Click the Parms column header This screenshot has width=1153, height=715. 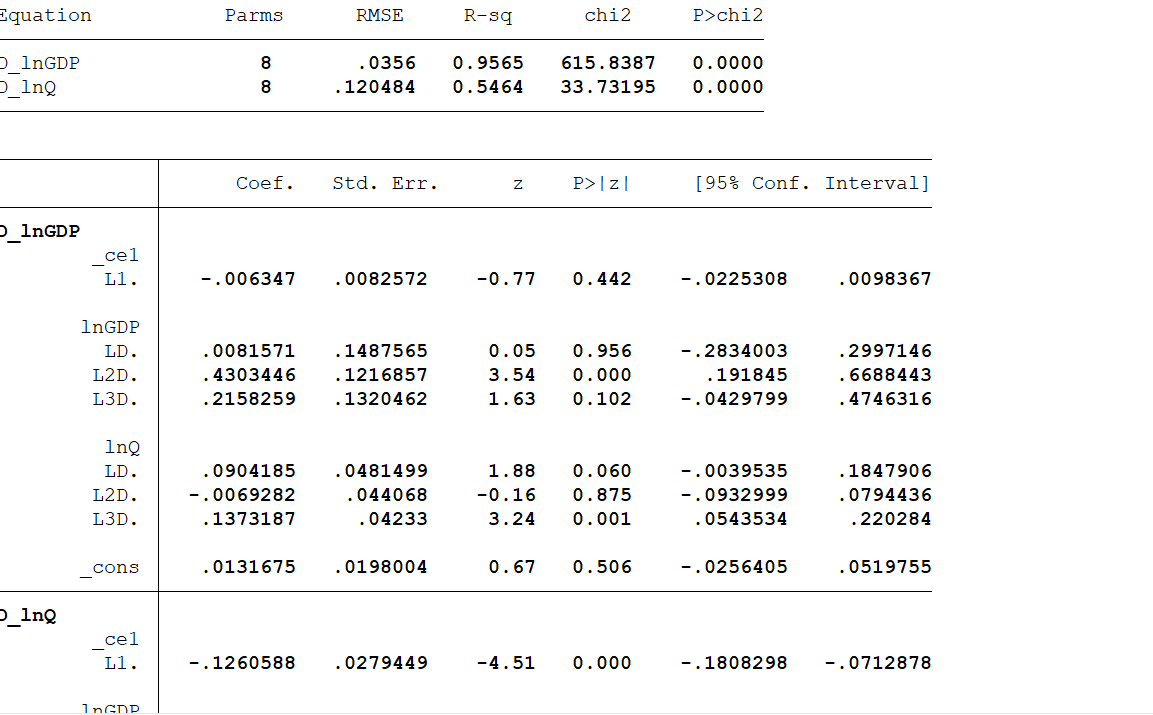click(x=254, y=15)
